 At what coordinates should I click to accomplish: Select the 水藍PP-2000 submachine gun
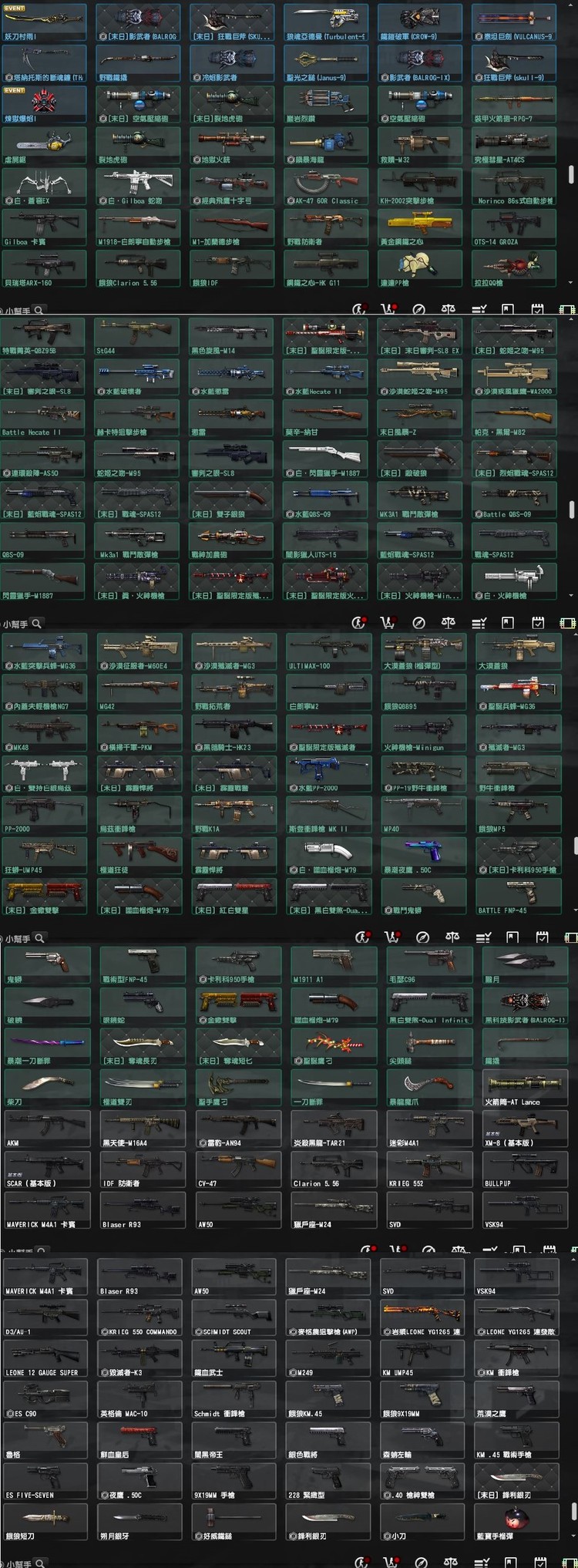[x=328, y=774]
